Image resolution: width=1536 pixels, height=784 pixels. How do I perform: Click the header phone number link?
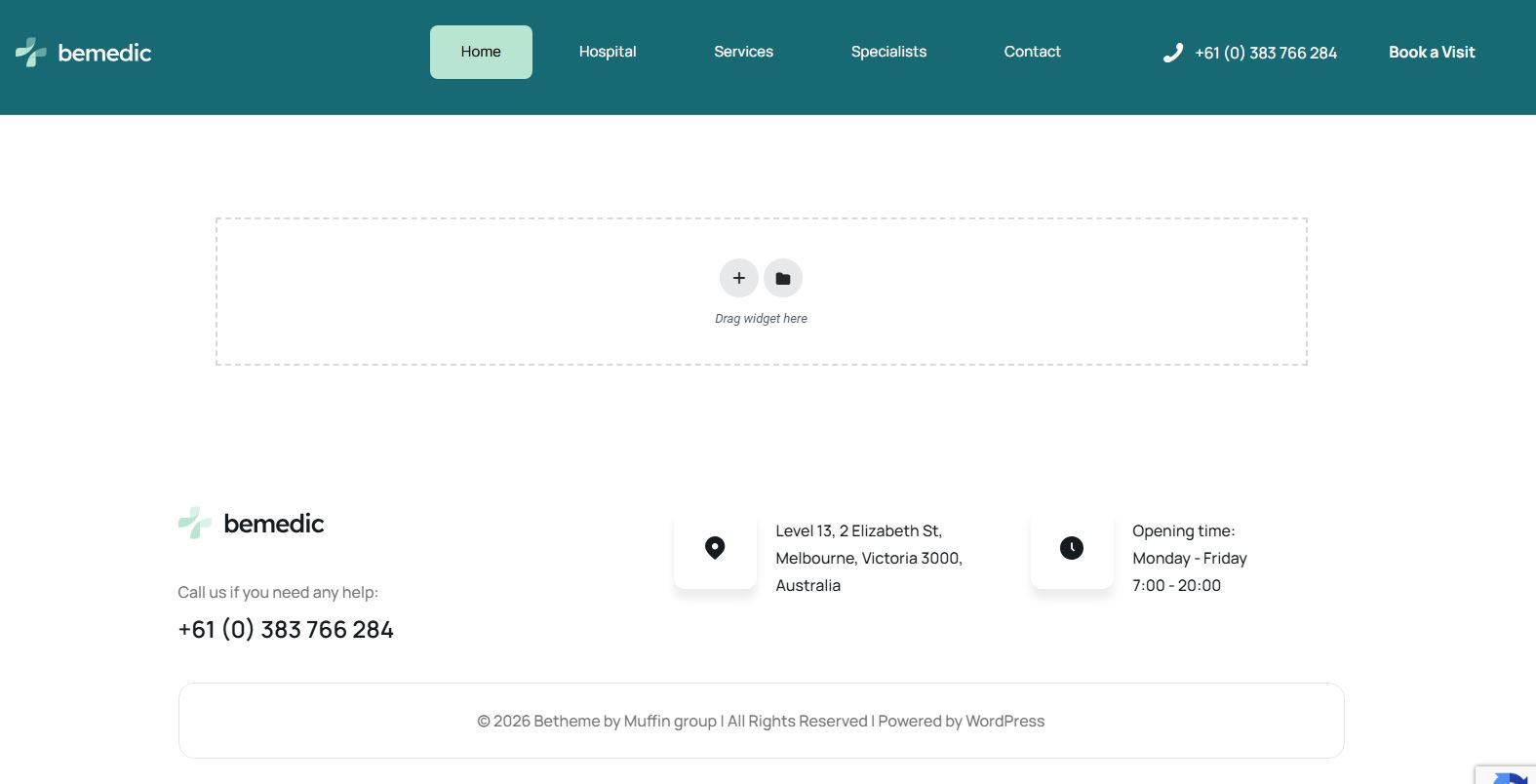point(1265,53)
